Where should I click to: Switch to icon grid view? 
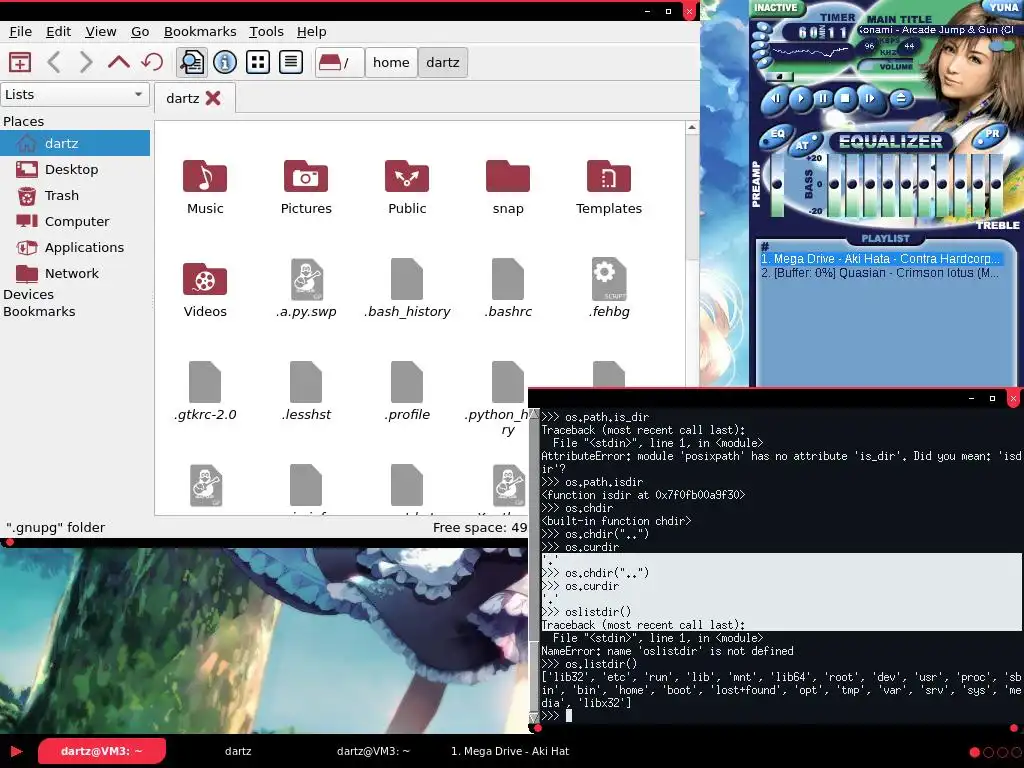click(x=258, y=62)
